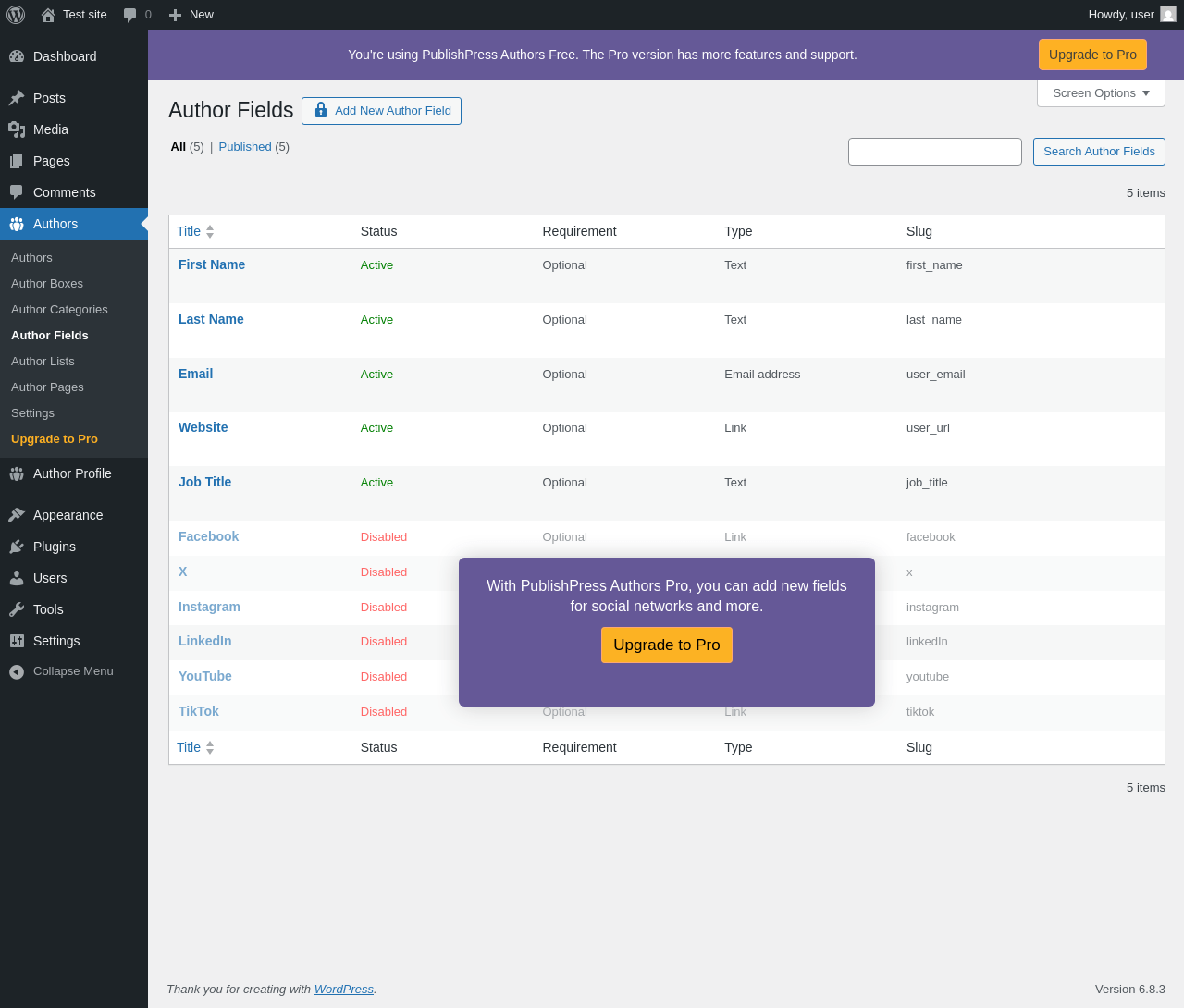Open the LinkedIn field
Image resolution: width=1184 pixels, height=1008 pixels.
coord(204,641)
